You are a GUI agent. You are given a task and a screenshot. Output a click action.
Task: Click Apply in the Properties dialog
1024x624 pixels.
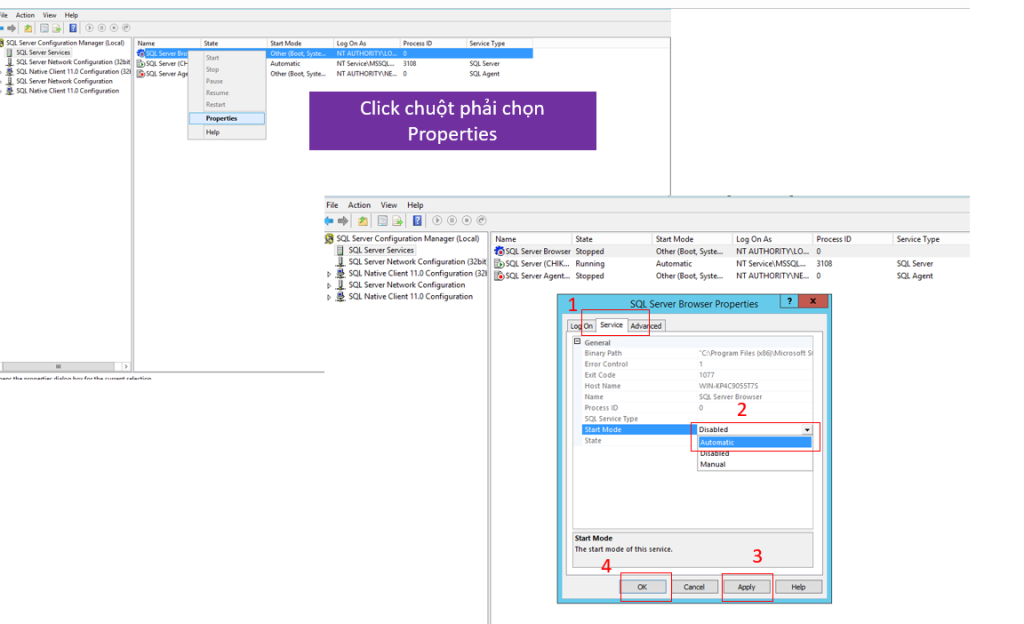(x=746, y=587)
